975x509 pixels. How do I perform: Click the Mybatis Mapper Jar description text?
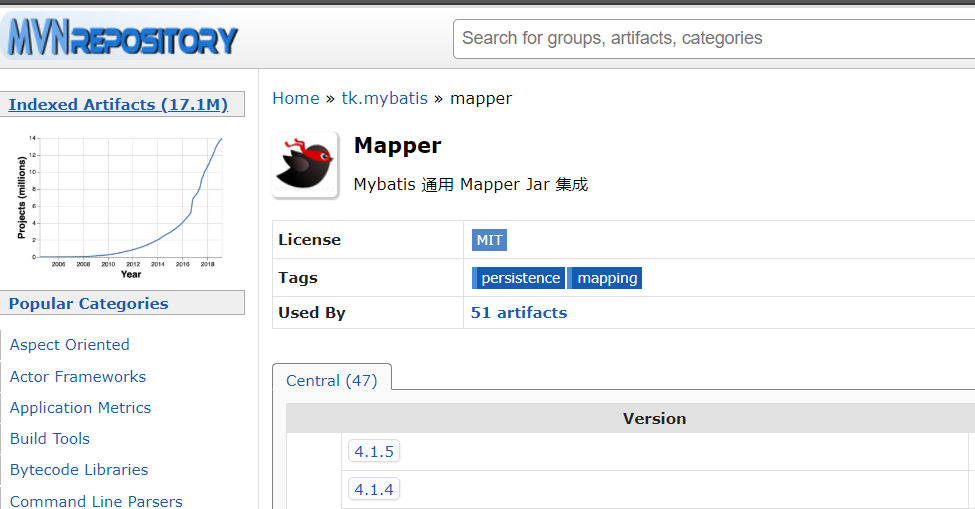pos(471,185)
